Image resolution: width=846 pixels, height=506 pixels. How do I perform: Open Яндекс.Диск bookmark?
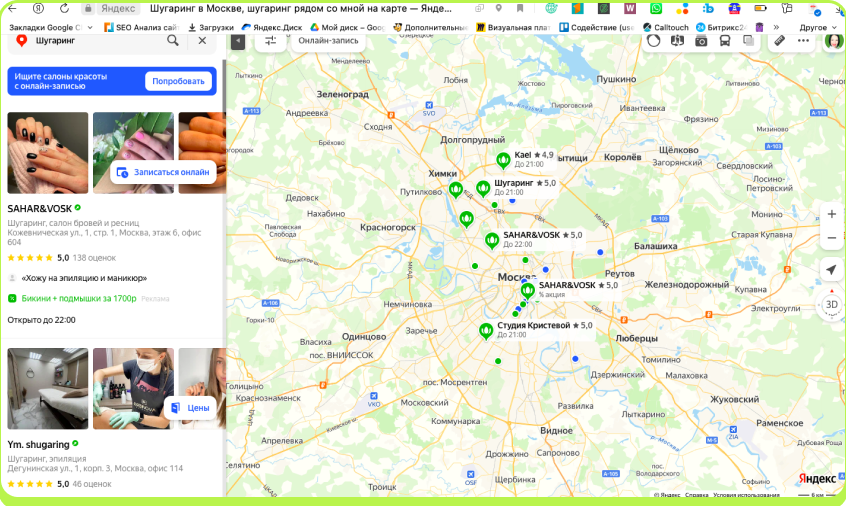click(x=272, y=28)
